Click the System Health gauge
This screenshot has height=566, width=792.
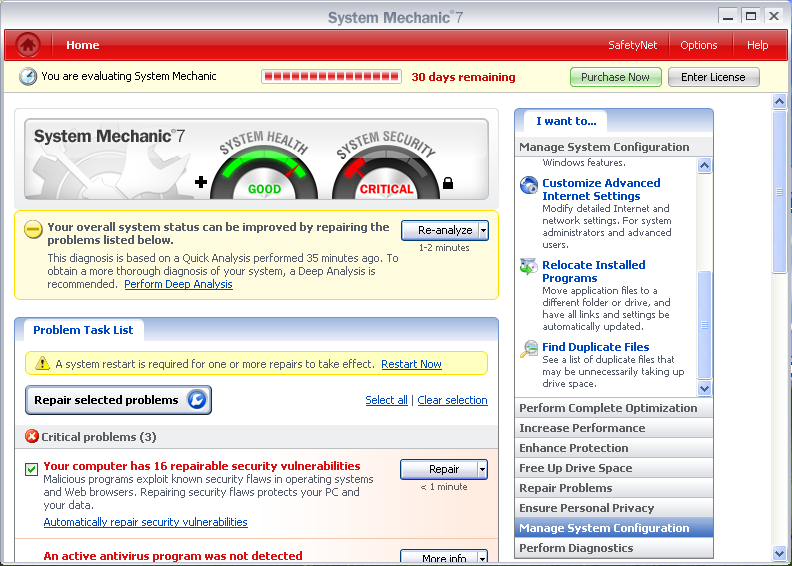coord(264,168)
